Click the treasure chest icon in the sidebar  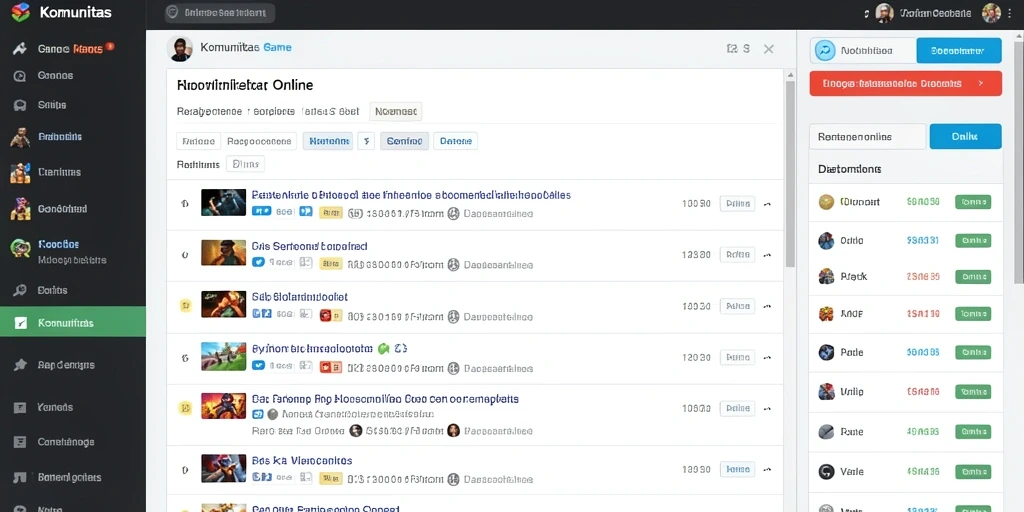coord(20,172)
